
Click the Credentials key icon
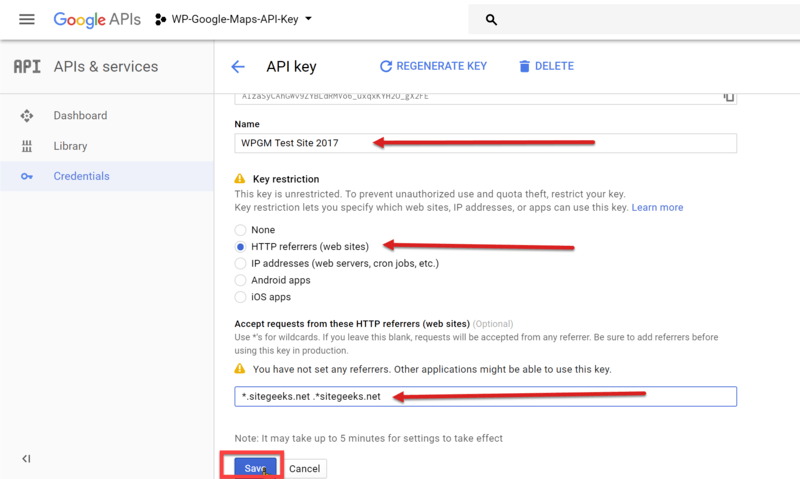[27, 177]
